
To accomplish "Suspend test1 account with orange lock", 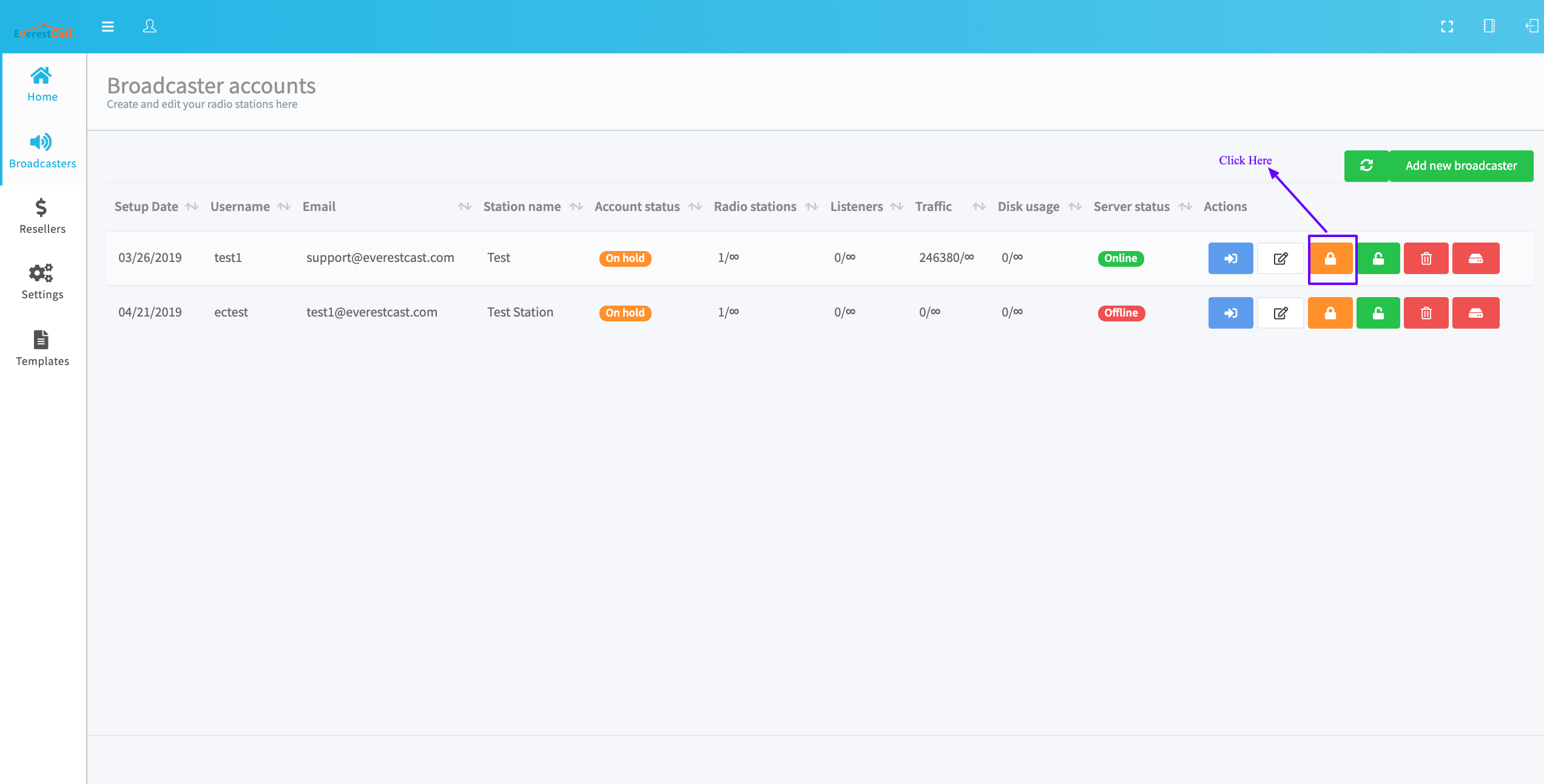I will [1330, 258].
